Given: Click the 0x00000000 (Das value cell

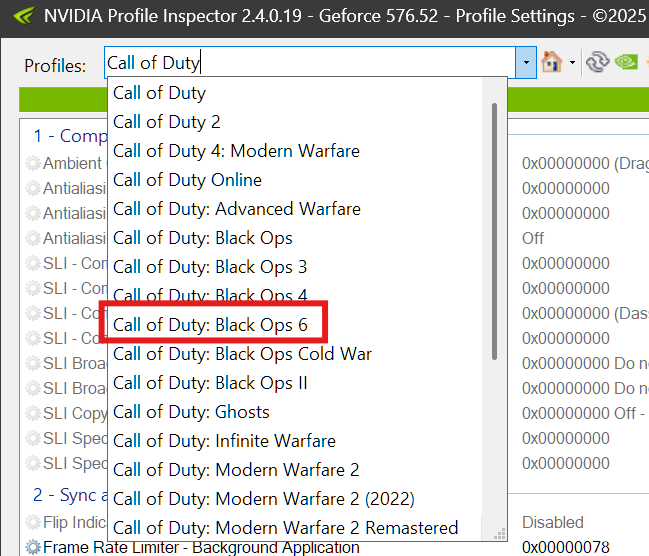Looking at the screenshot, I should pyautogui.click(x=585, y=313).
